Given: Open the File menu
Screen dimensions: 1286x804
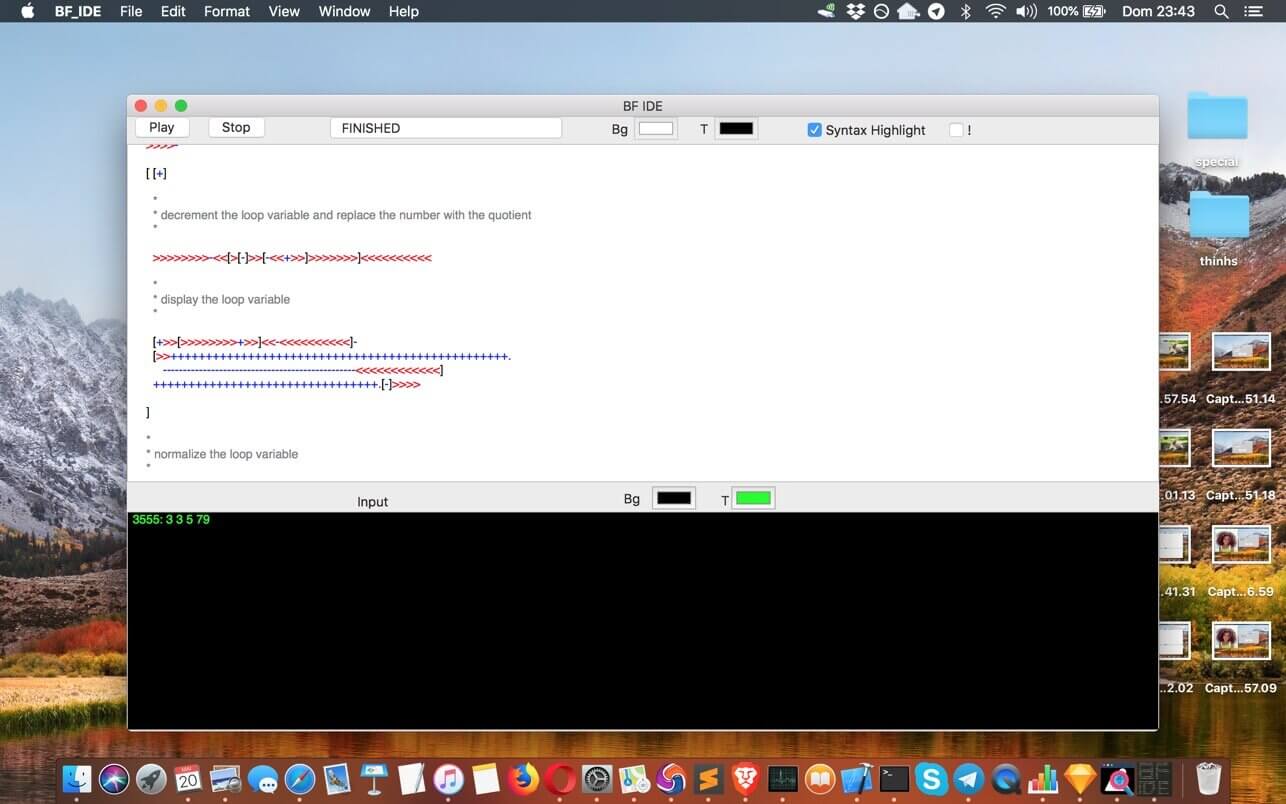Looking at the screenshot, I should [130, 11].
